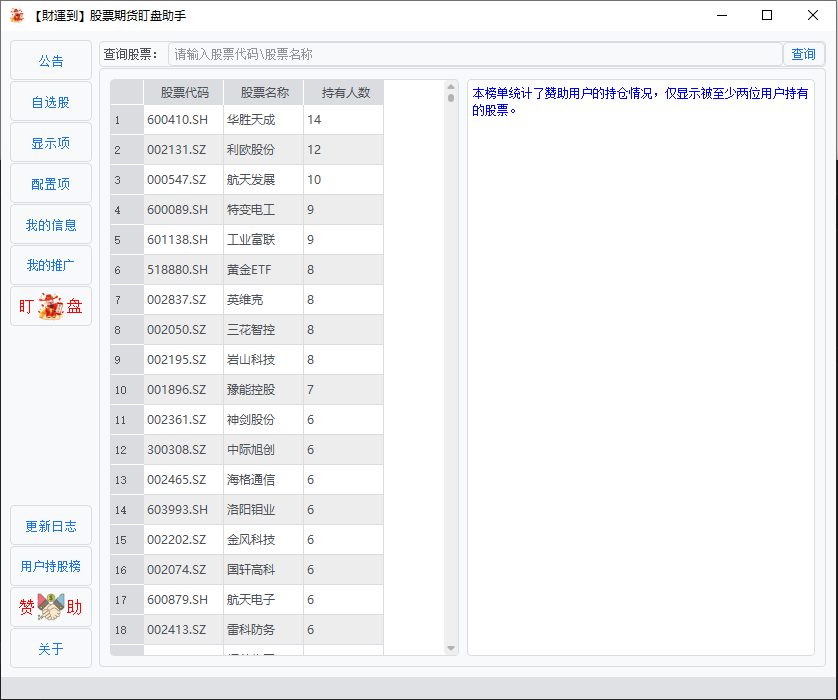Select 用户持股榜 holdings ranking
The height and width of the screenshot is (700, 838).
coord(51,566)
